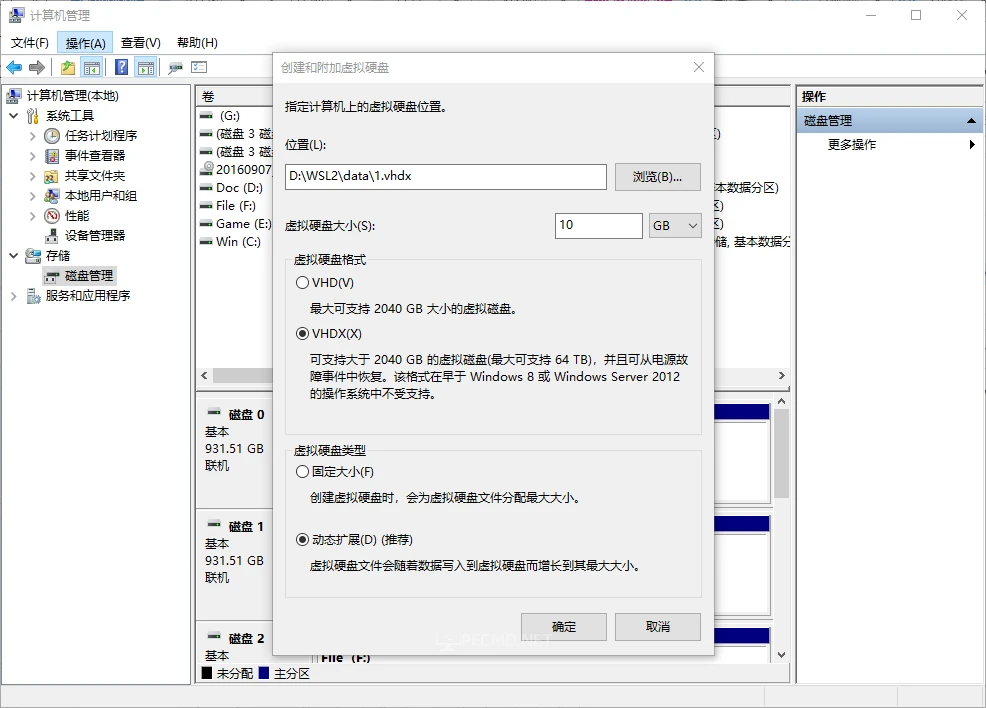Click the 确定 button in dialog
This screenshot has height=708, width=986.
(x=564, y=627)
